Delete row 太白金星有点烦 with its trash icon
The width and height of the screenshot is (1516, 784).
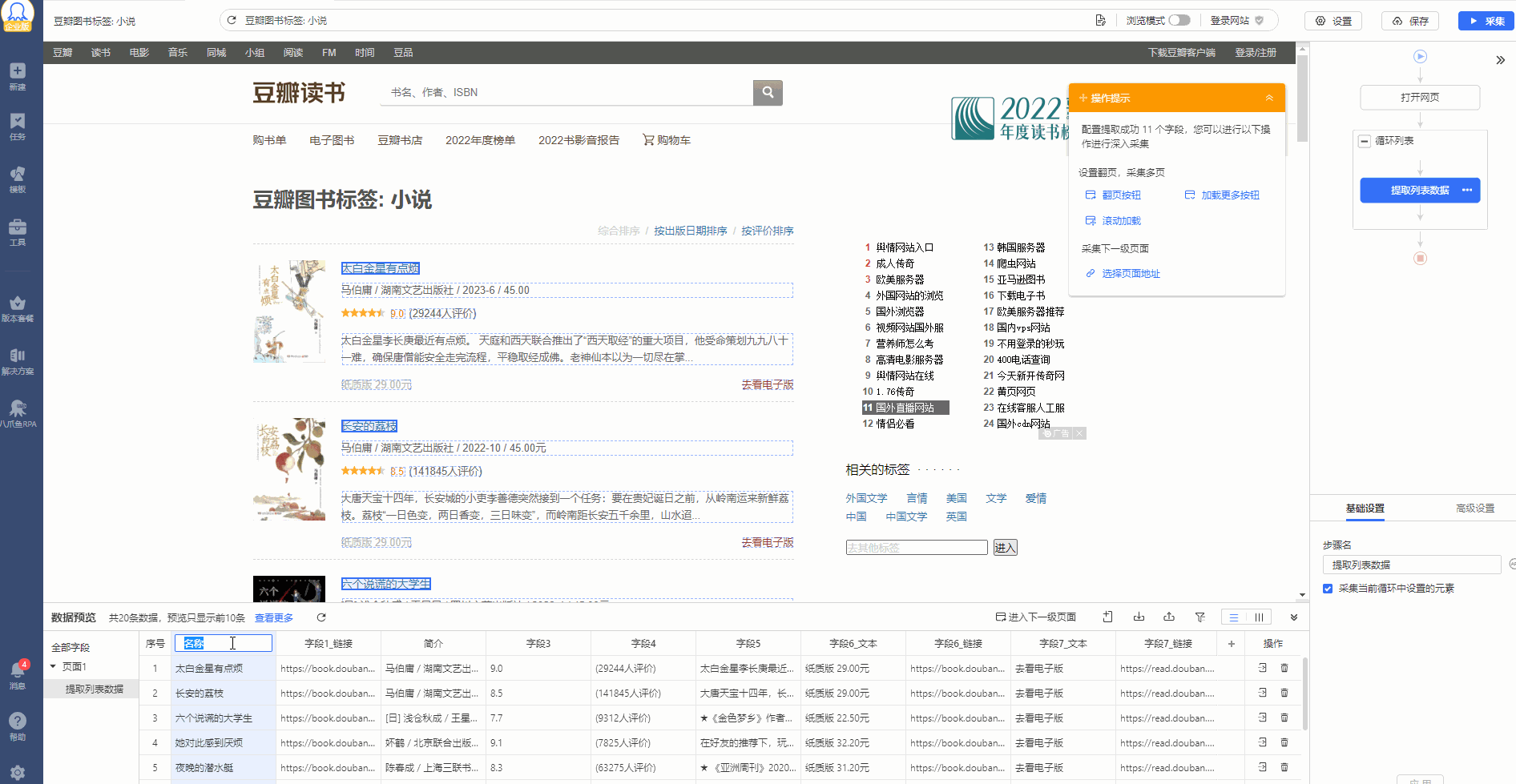(1284, 668)
